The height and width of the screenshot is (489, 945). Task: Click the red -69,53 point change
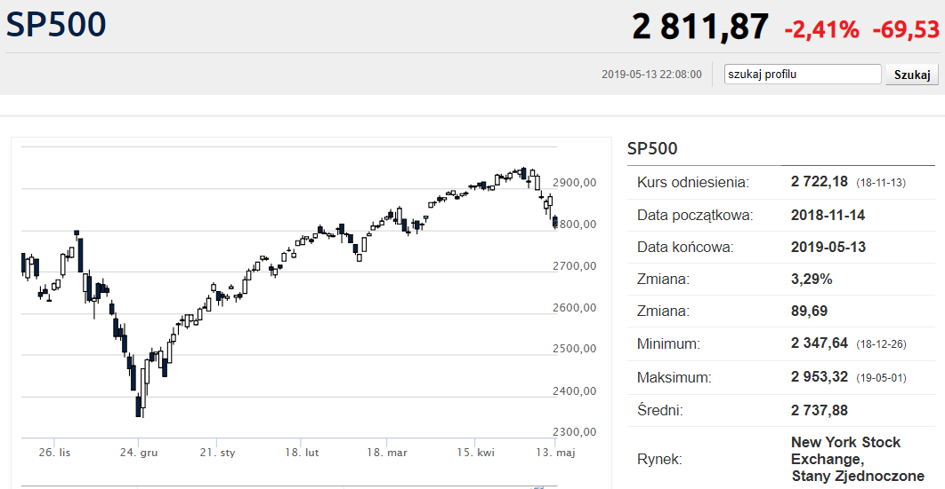(906, 29)
